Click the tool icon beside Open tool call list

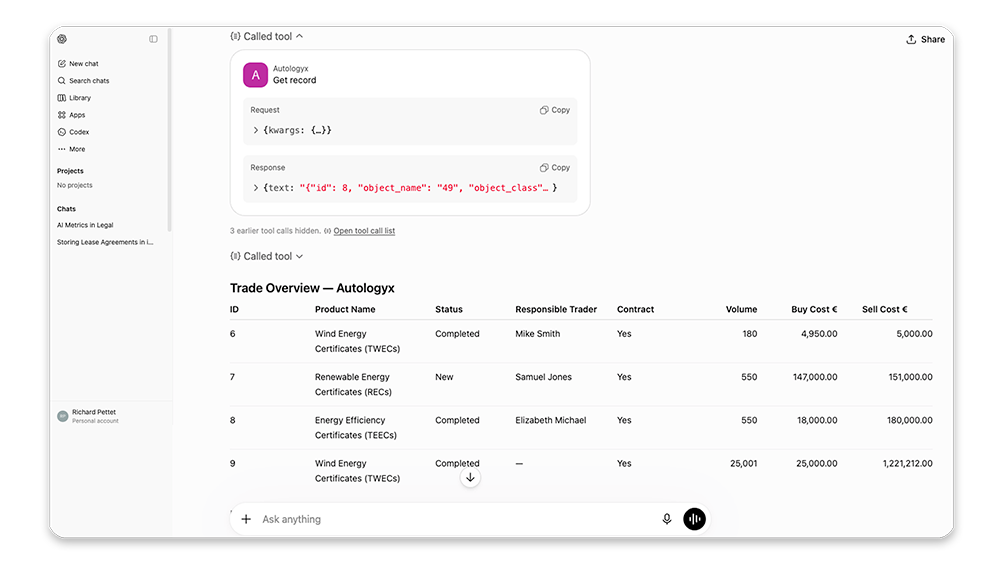(x=327, y=231)
